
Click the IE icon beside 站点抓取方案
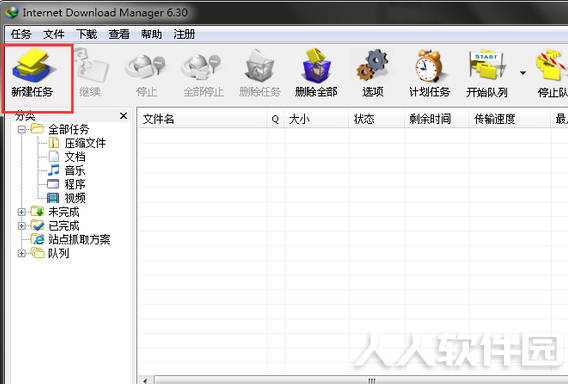(38, 239)
